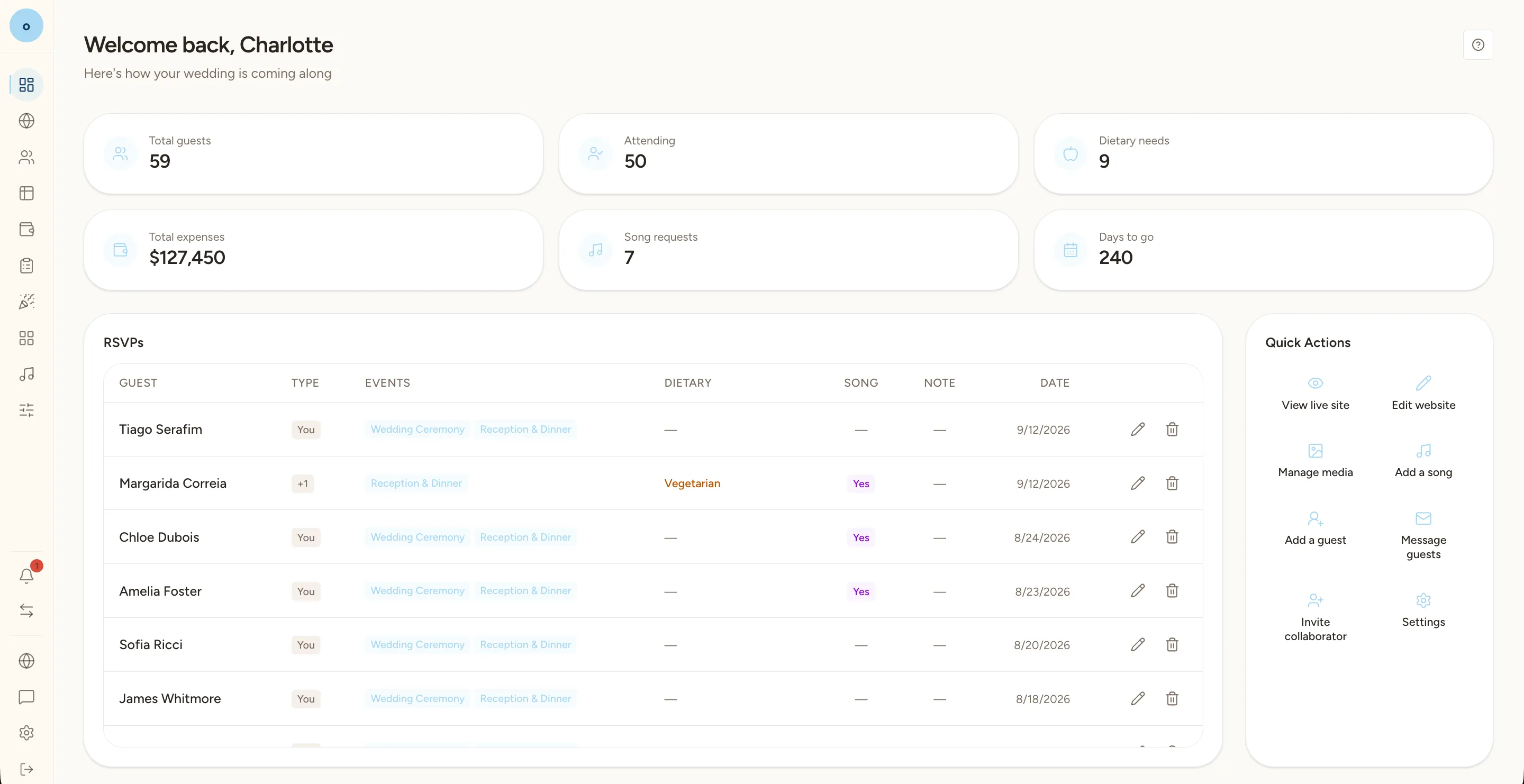Select the dashboard tab in sidebar
1524x784 pixels.
coord(26,85)
